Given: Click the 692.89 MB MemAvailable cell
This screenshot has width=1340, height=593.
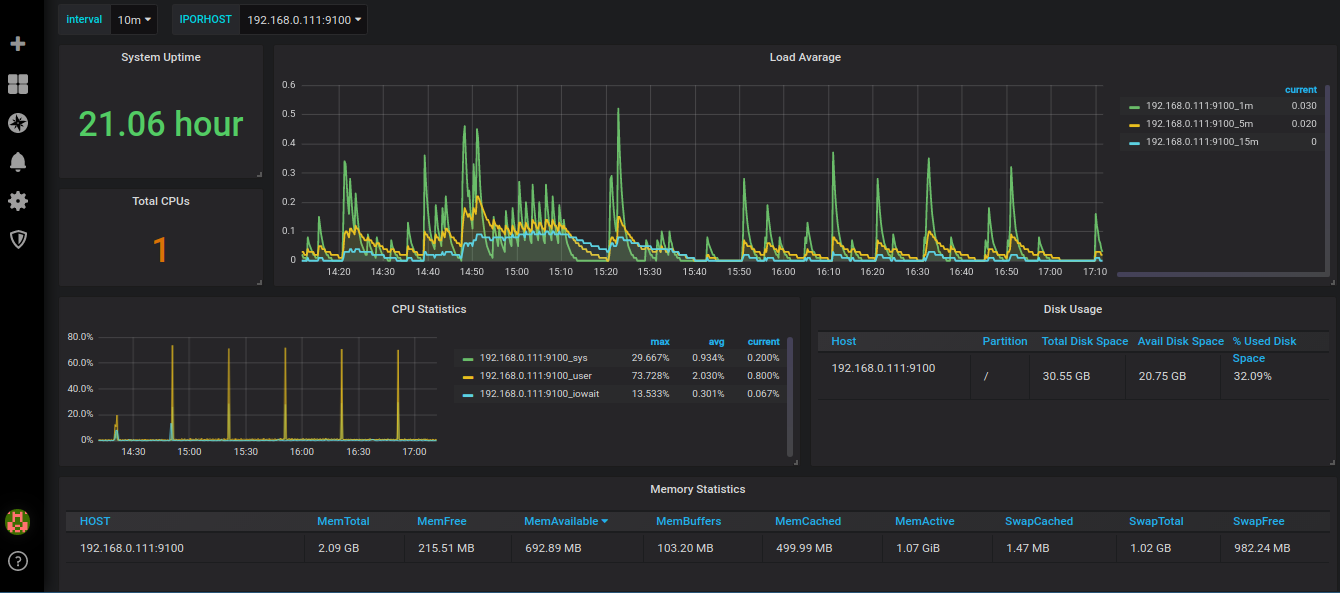Looking at the screenshot, I should point(553,548).
